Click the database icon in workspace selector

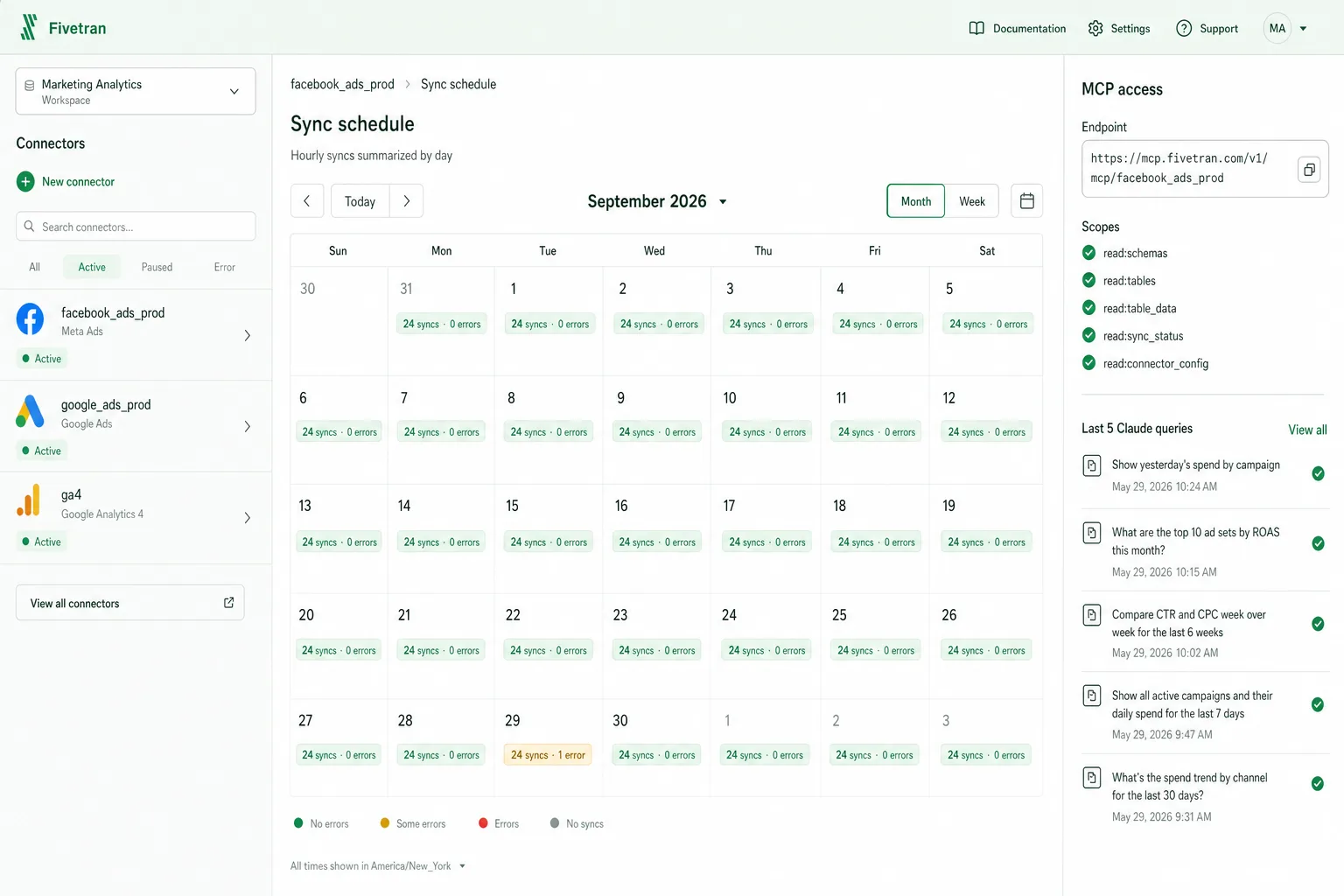[30, 86]
